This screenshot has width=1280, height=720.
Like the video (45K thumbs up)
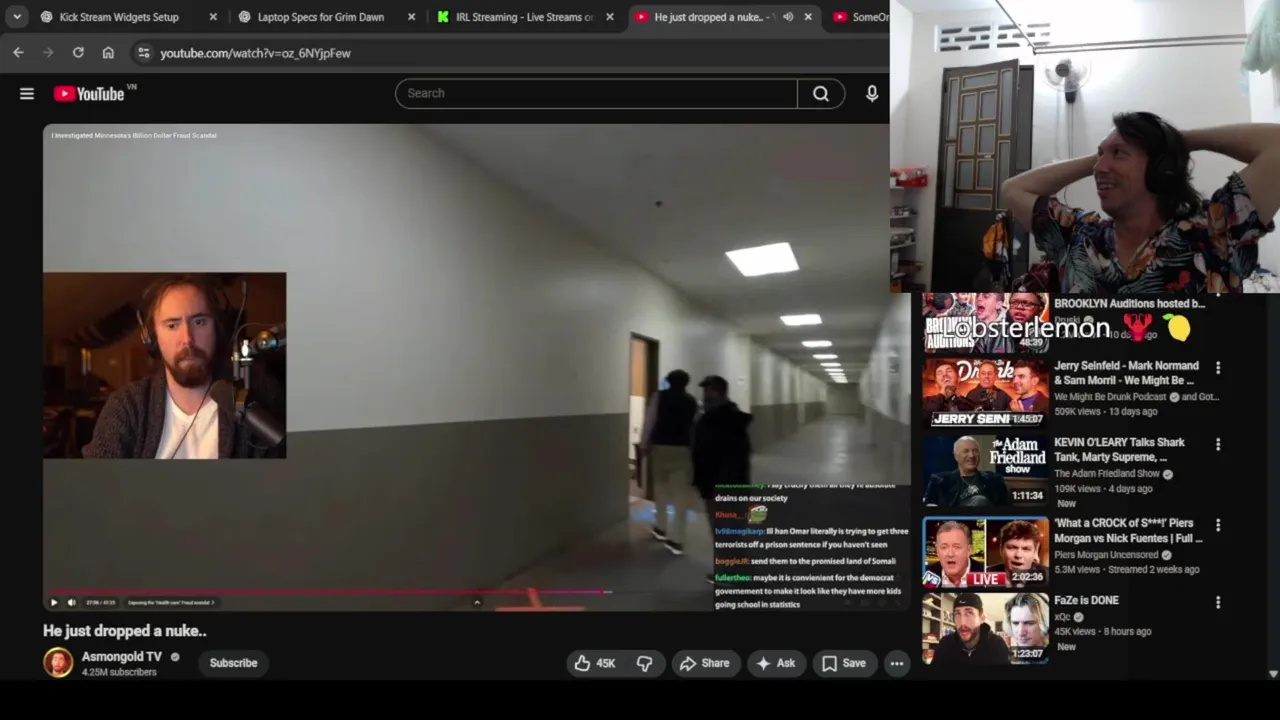(x=594, y=663)
